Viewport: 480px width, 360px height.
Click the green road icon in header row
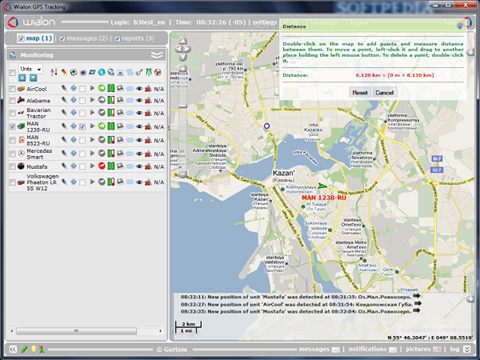pyautogui.click(x=149, y=72)
